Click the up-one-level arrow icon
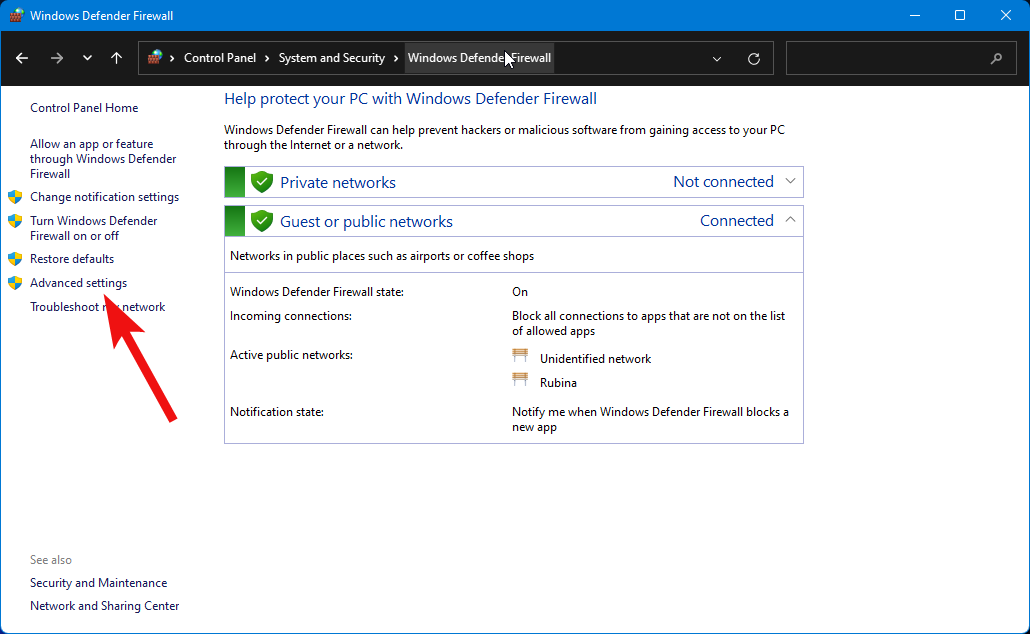Image resolution: width=1030 pixels, height=634 pixels. [116, 58]
